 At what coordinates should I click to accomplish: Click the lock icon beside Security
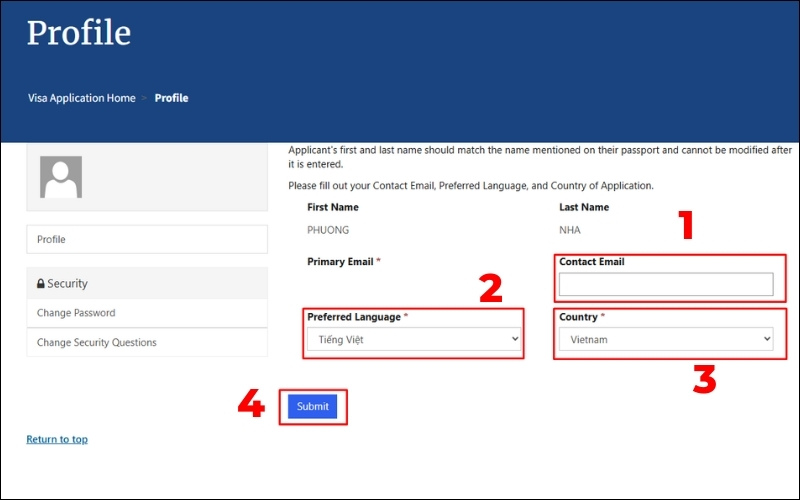[x=41, y=284]
